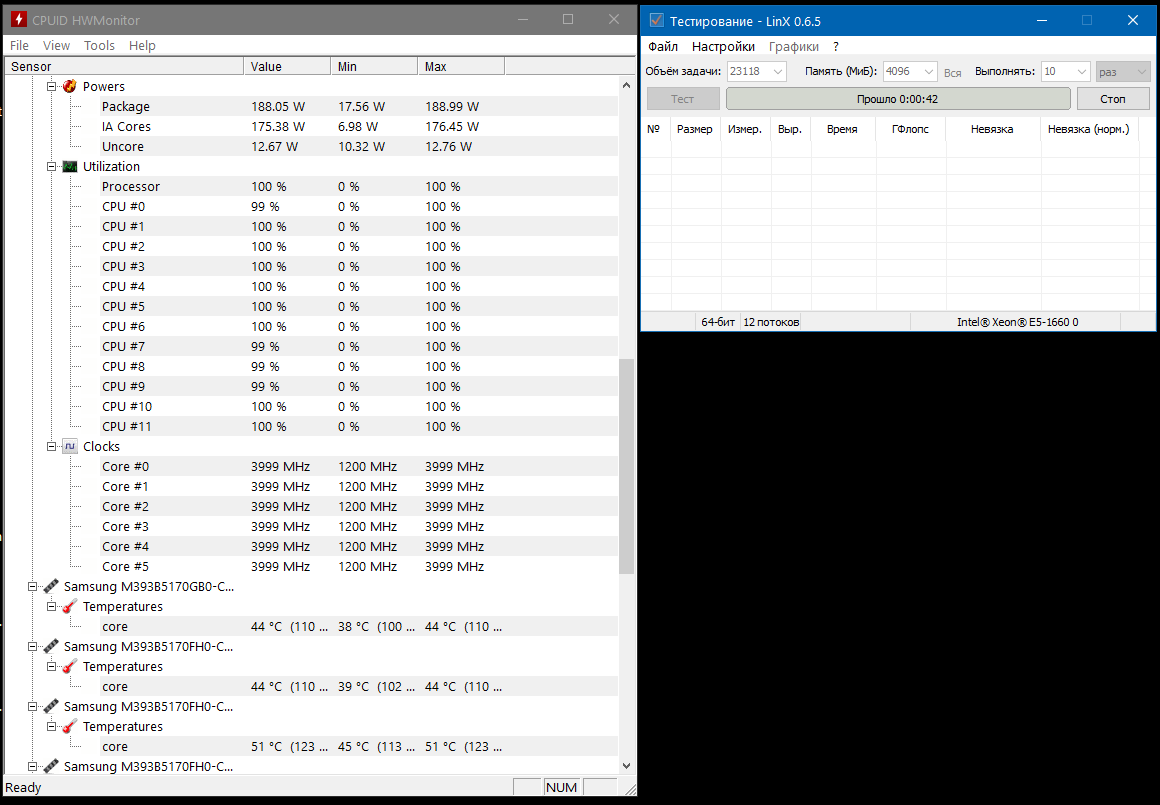Click the Размер column header in LinX
Image resolution: width=1160 pixels, height=805 pixels.
pos(695,129)
